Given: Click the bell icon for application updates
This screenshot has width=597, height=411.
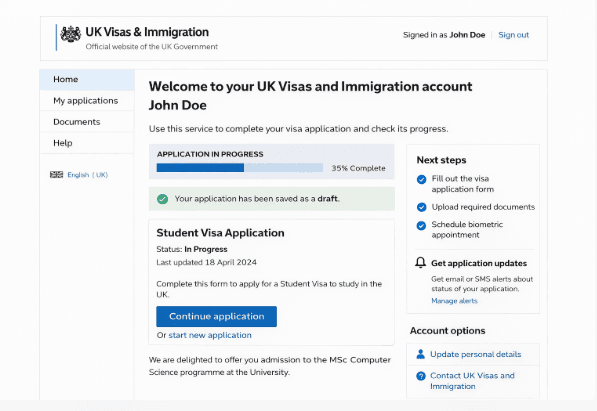Looking at the screenshot, I should point(420,262).
